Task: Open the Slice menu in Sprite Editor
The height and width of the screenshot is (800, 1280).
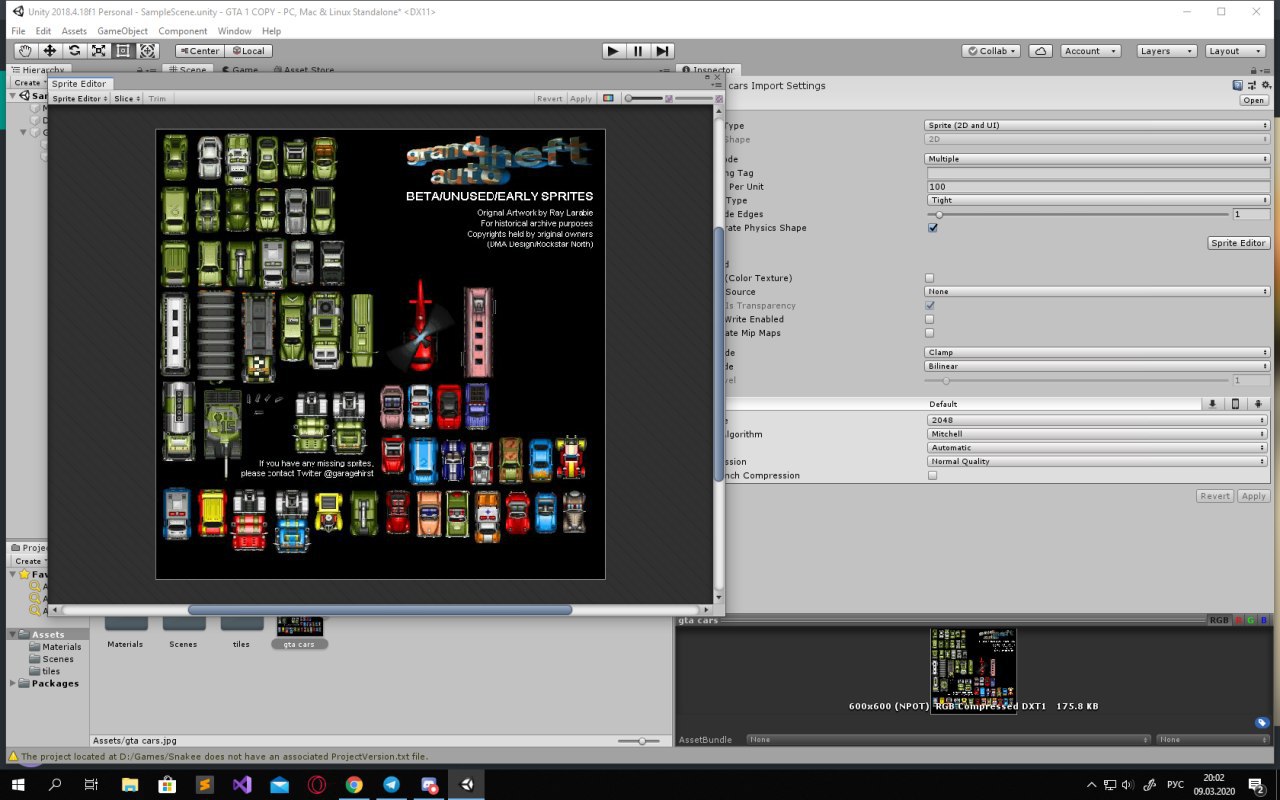Action: pos(126,99)
